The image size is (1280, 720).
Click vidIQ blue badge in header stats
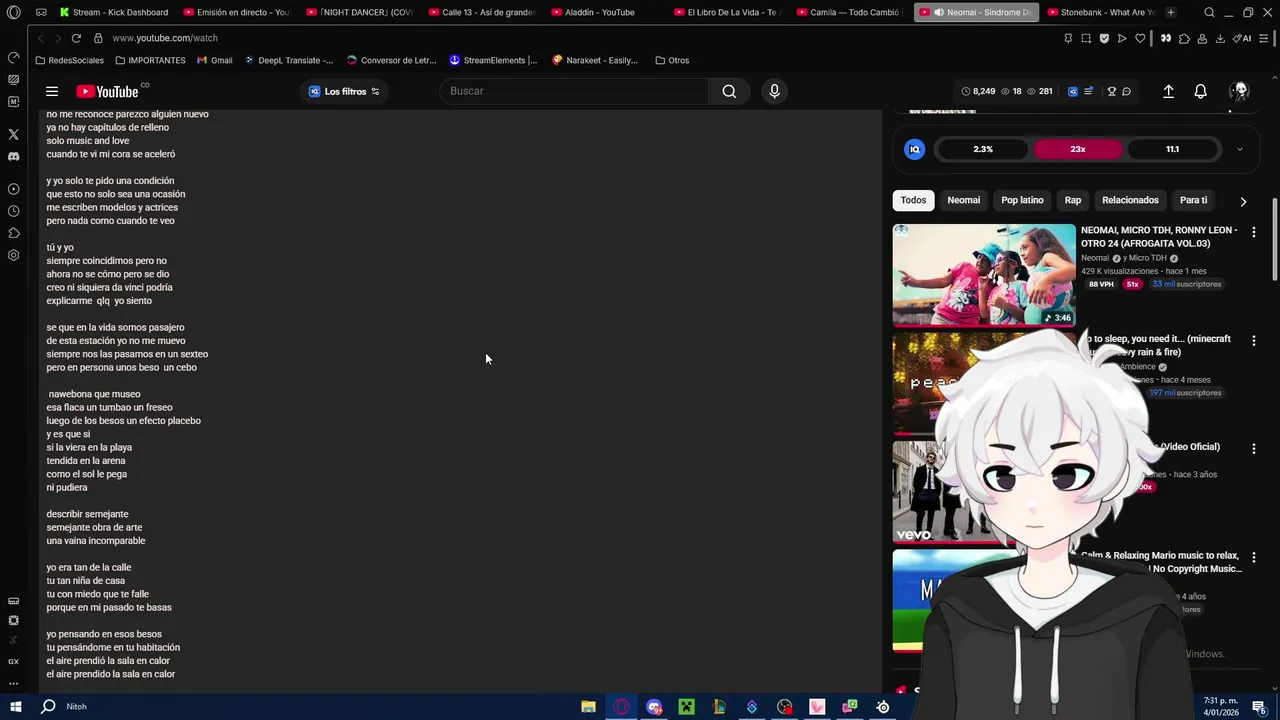point(1073,91)
